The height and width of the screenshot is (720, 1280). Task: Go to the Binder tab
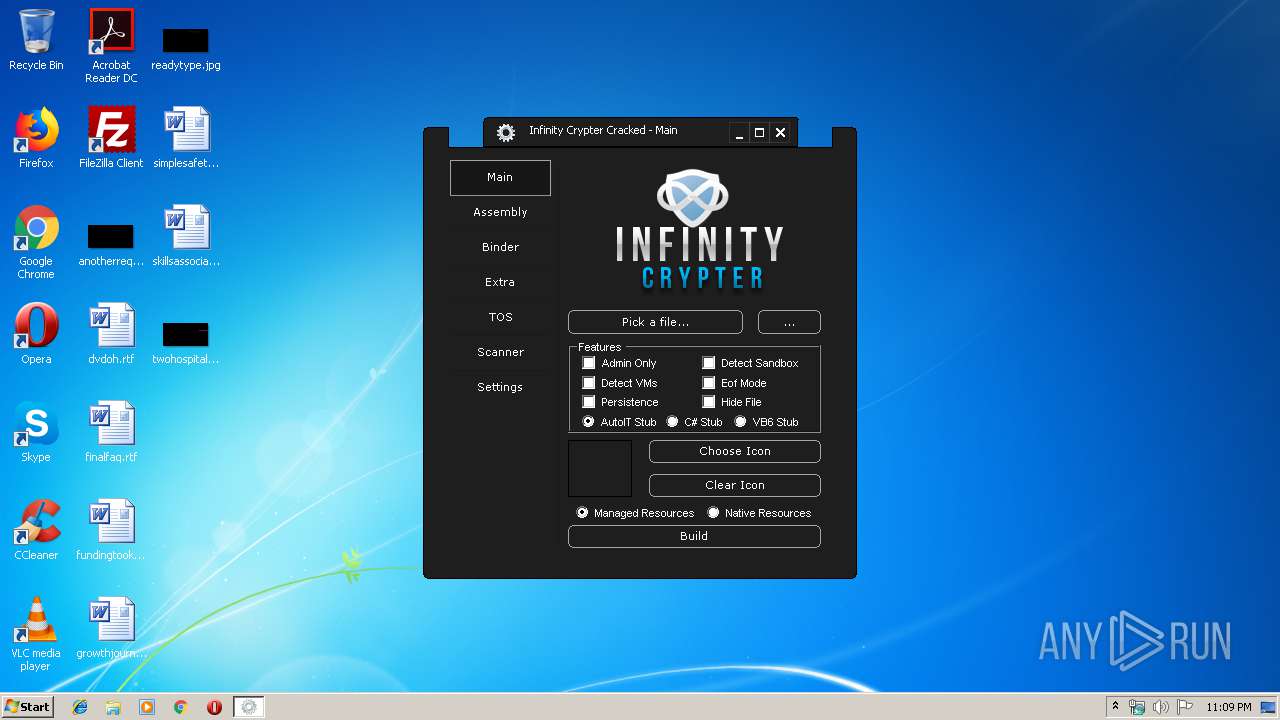coord(500,247)
